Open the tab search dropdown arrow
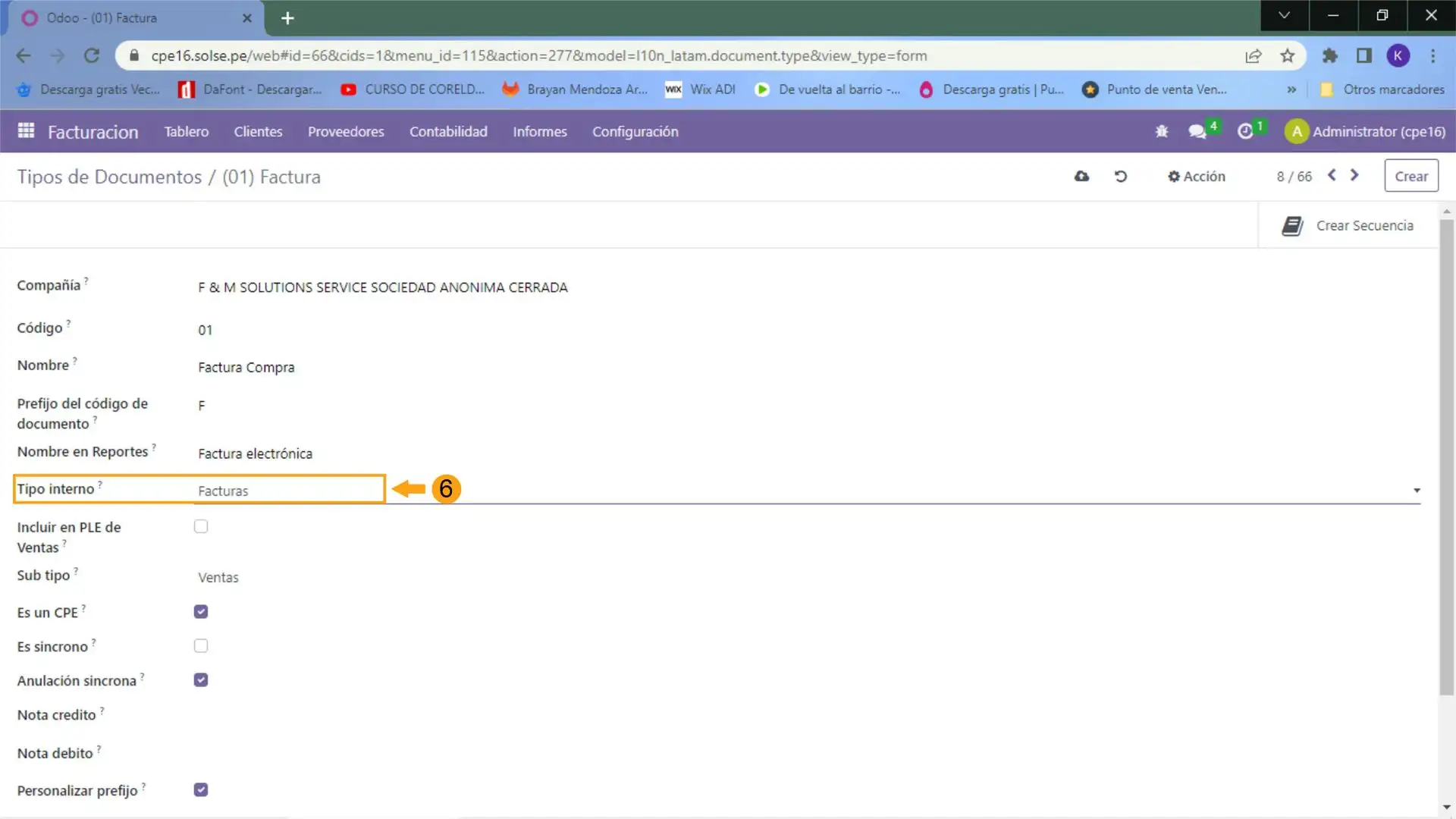Viewport: 1456px width, 819px height. (1284, 15)
